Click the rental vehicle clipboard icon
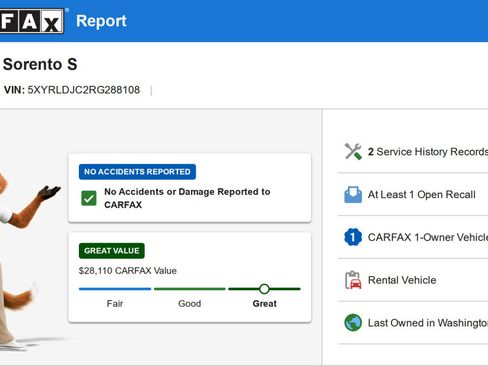Viewport: 488px width, 366px height. [353, 280]
